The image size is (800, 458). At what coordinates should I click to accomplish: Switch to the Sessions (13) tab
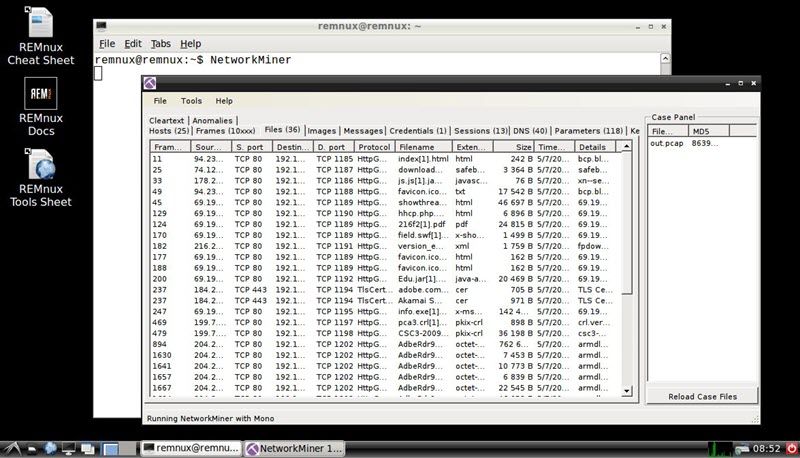(x=481, y=131)
